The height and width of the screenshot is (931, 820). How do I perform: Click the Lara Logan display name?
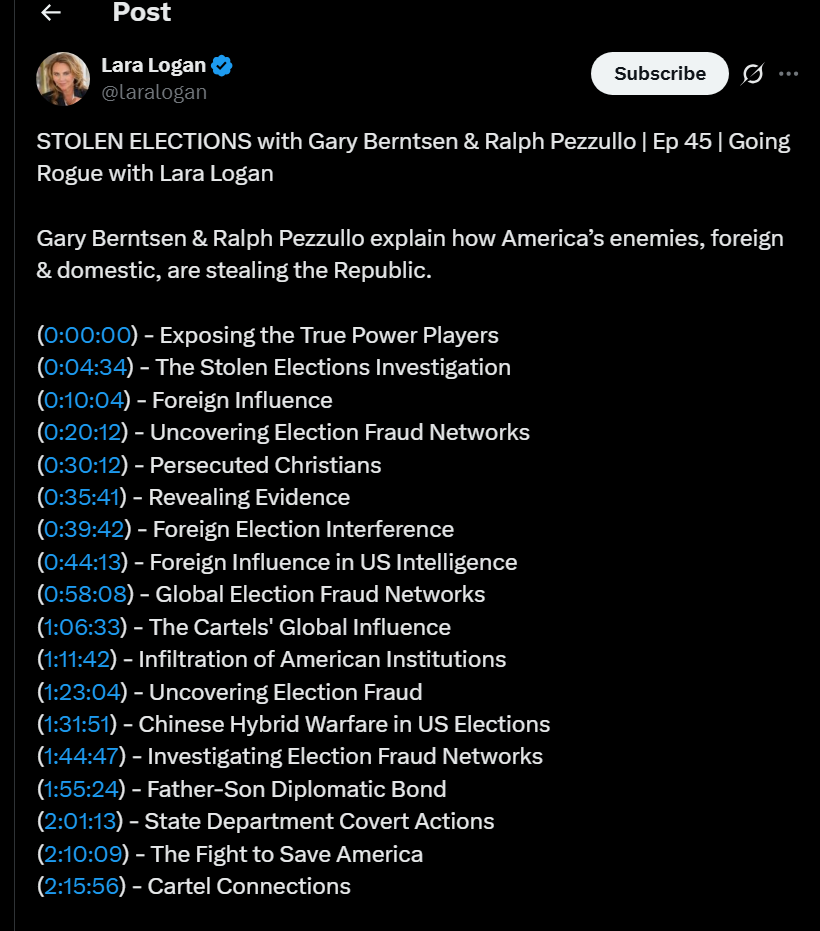pyautogui.click(x=153, y=66)
